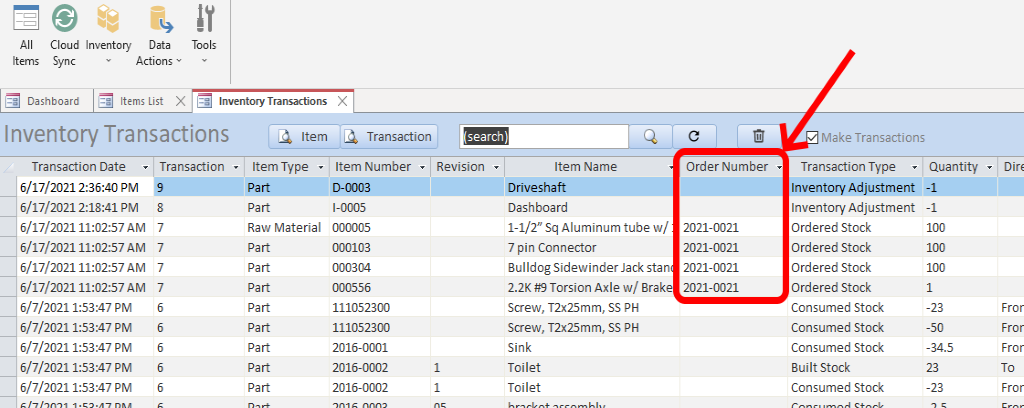Click the Cloud Sync icon
The height and width of the screenshot is (408, 1024).
[65, 35]
